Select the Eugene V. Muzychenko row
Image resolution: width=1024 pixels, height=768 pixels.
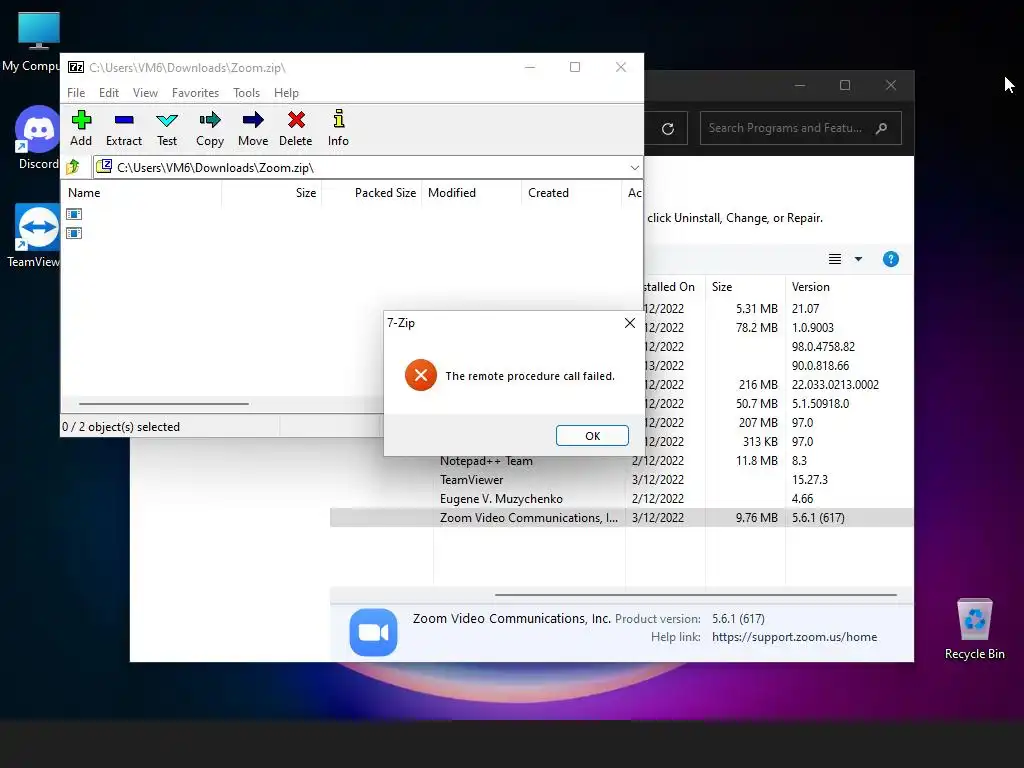[621, 498]
